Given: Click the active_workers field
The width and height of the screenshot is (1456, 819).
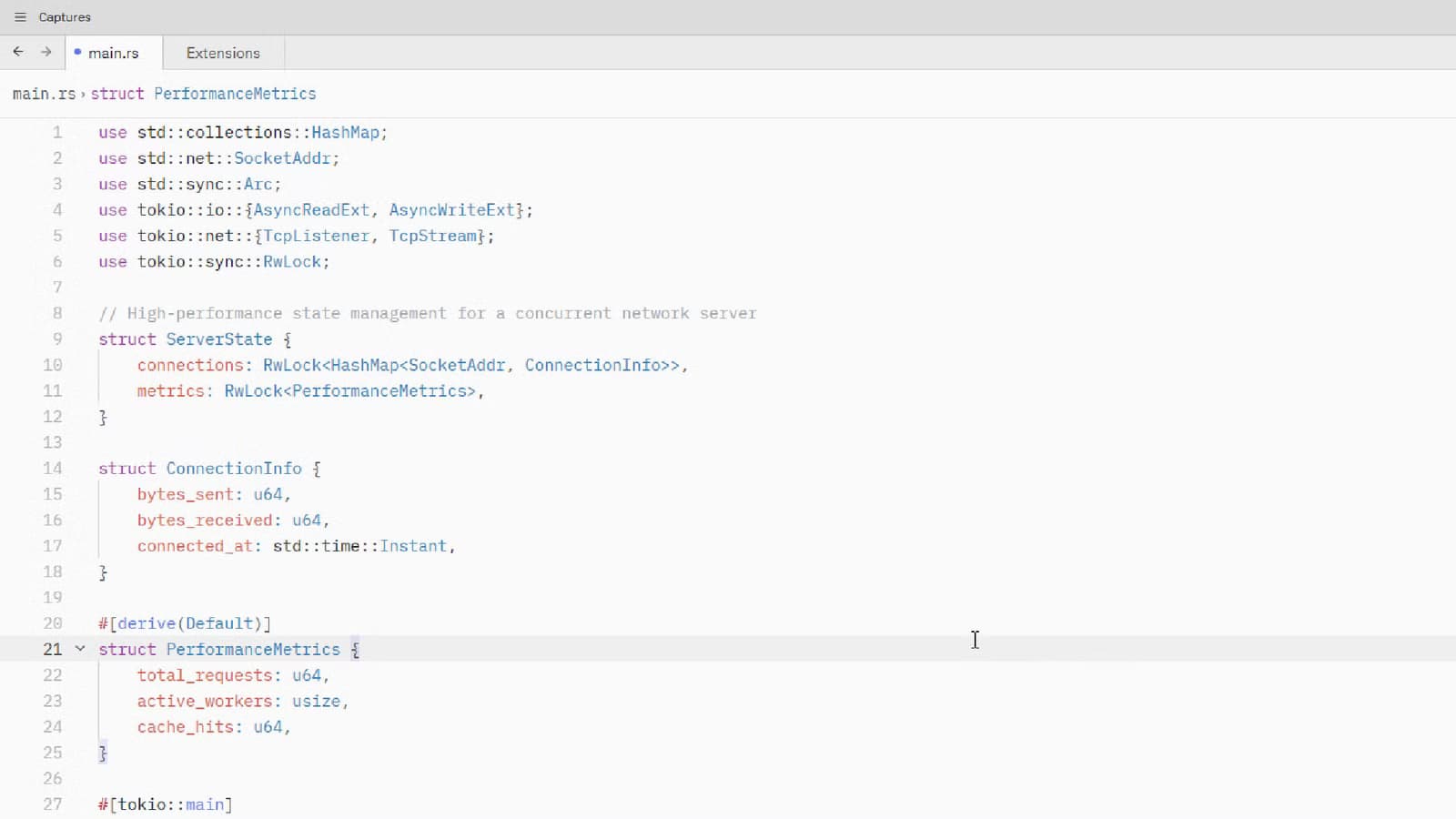Looking at the screenshot, I should coord(205,701).
